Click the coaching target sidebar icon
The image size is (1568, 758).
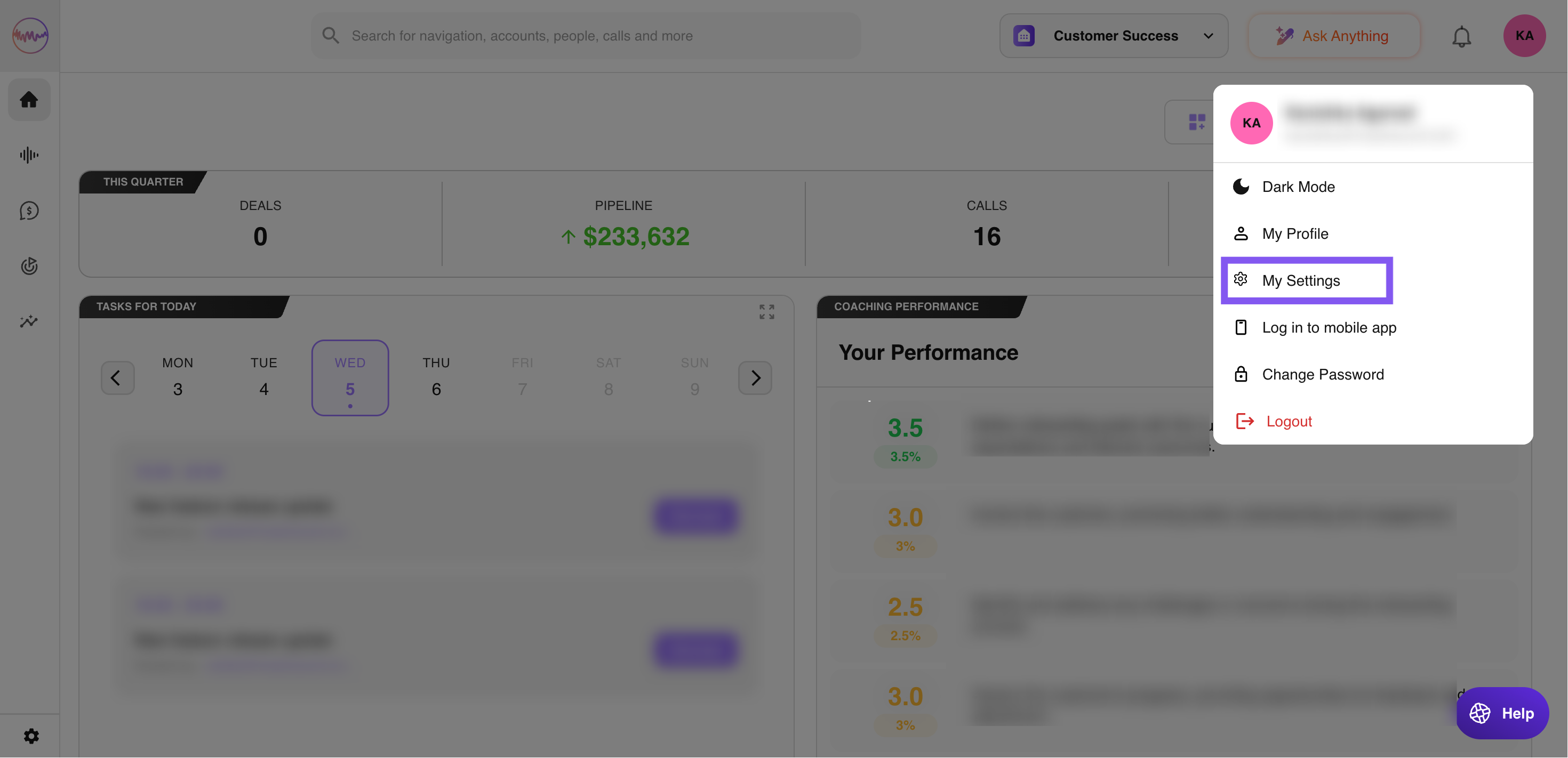pyautogui.click(x=29, y=266)
